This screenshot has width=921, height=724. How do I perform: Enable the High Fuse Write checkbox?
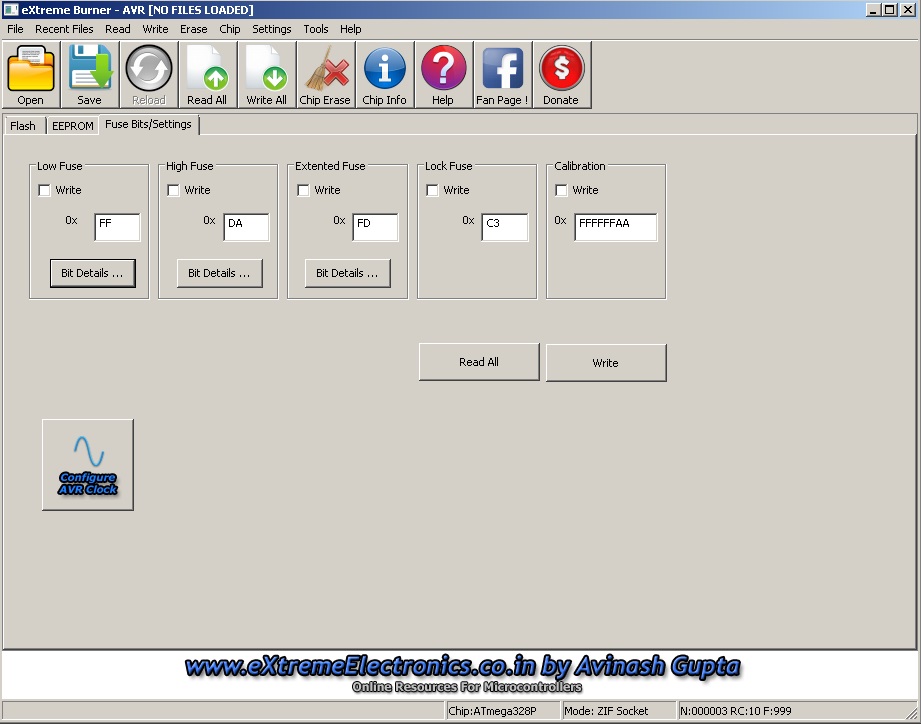pos(173,190)
